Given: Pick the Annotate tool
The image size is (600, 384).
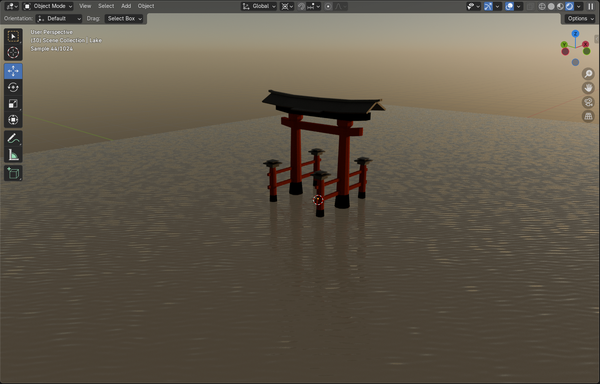Looking at the screenshot, I should pos(13,138).
